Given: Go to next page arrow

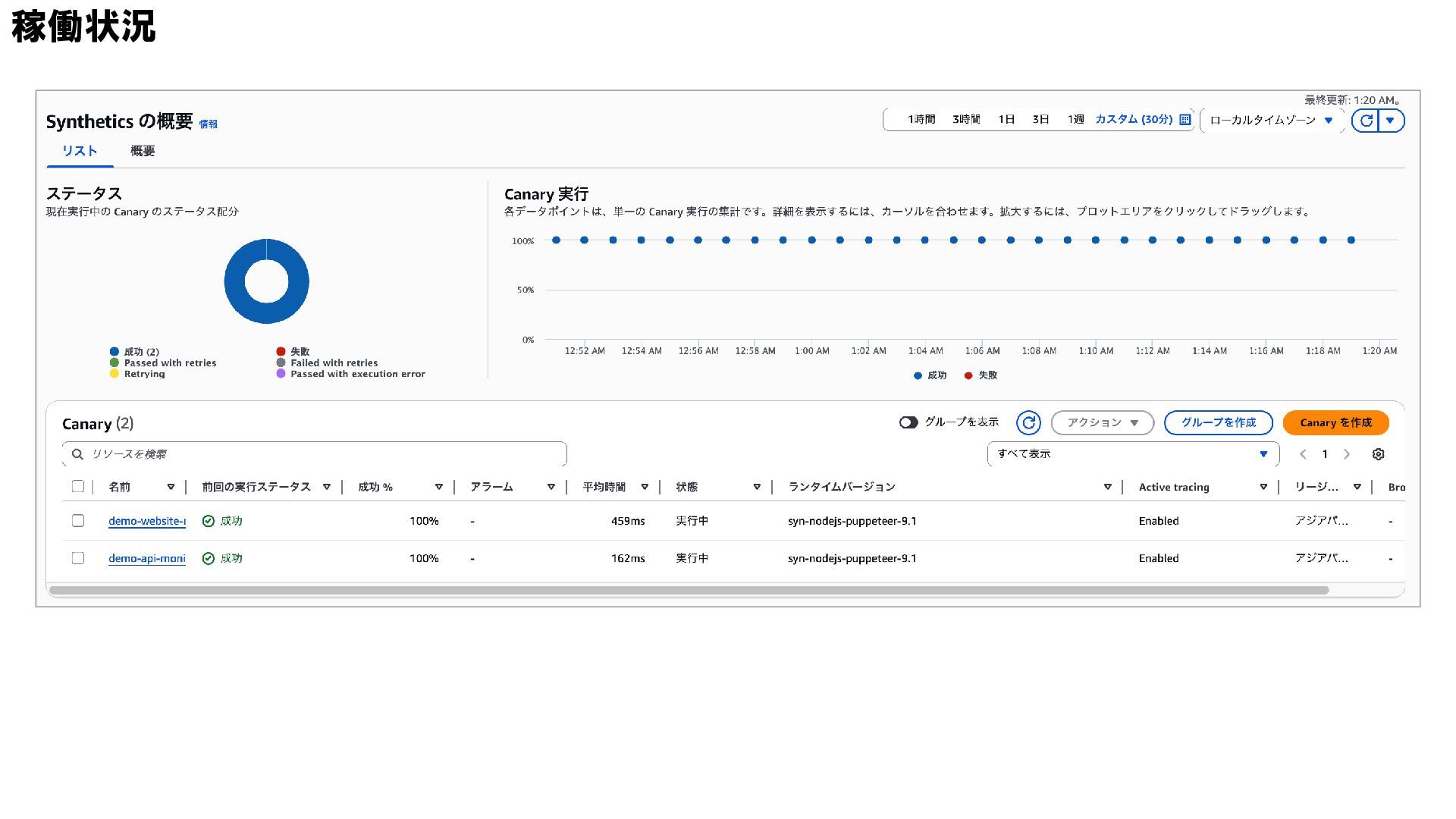Looking at the screenshot, I should point(1347,454).
